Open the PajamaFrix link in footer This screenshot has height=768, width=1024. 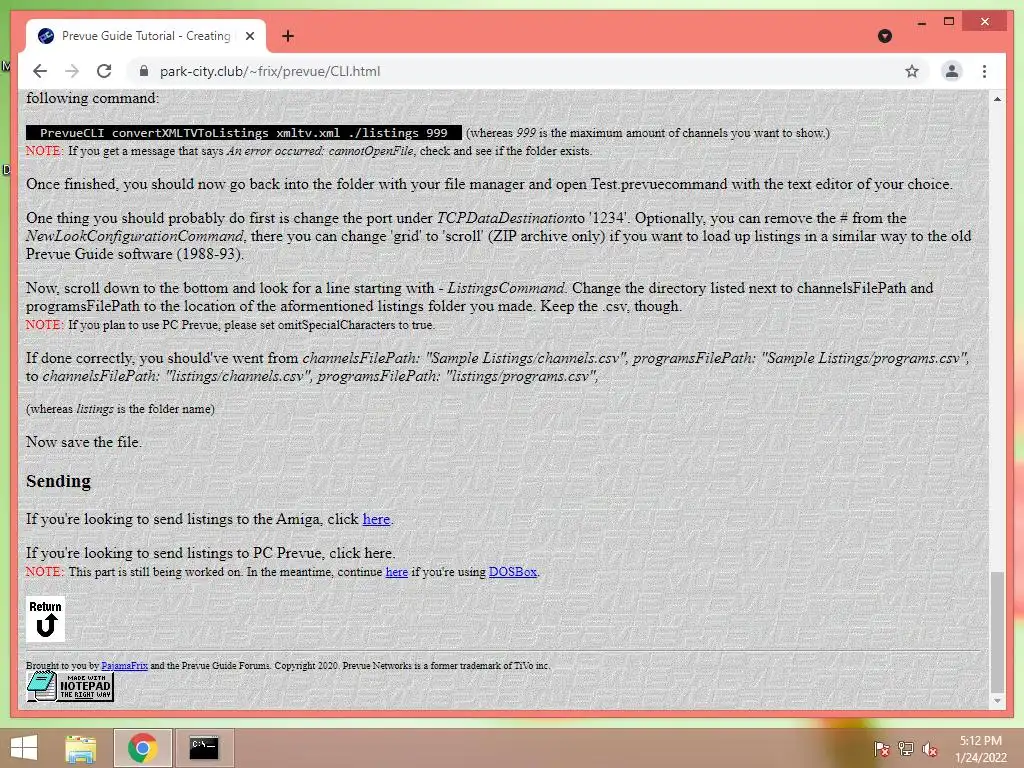pos(124,665)
